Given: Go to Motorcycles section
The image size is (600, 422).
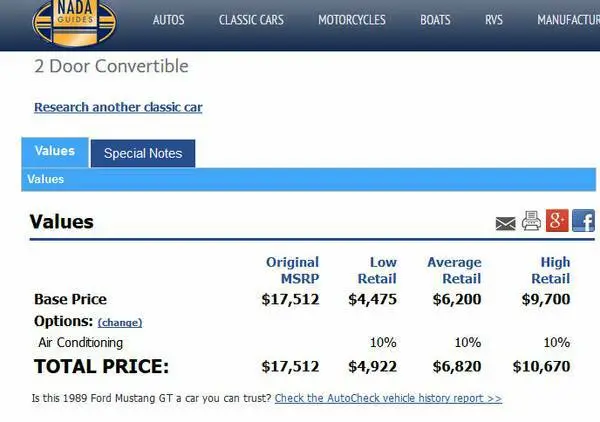Looking at the screenshot, I should 352,20.
